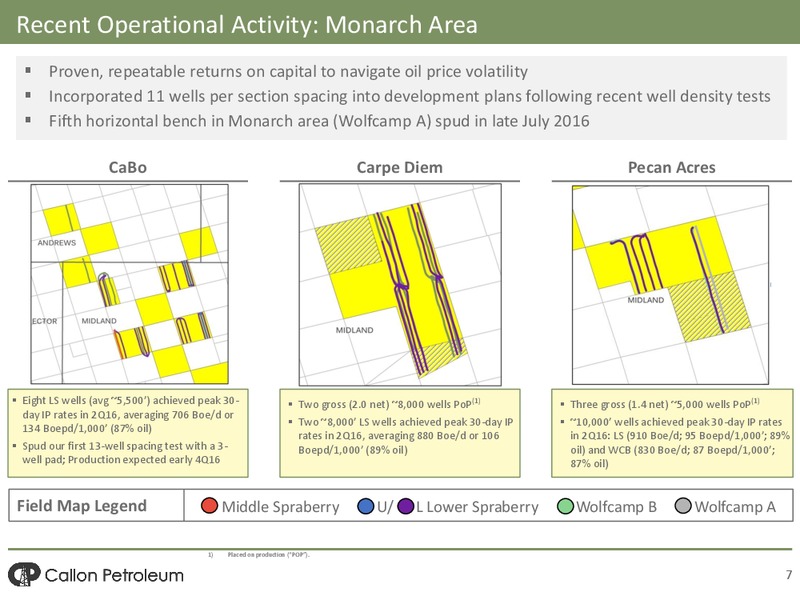Click the ECTOR county label on CaBo map
Screen dimensions: 800x600
[44, 321]
